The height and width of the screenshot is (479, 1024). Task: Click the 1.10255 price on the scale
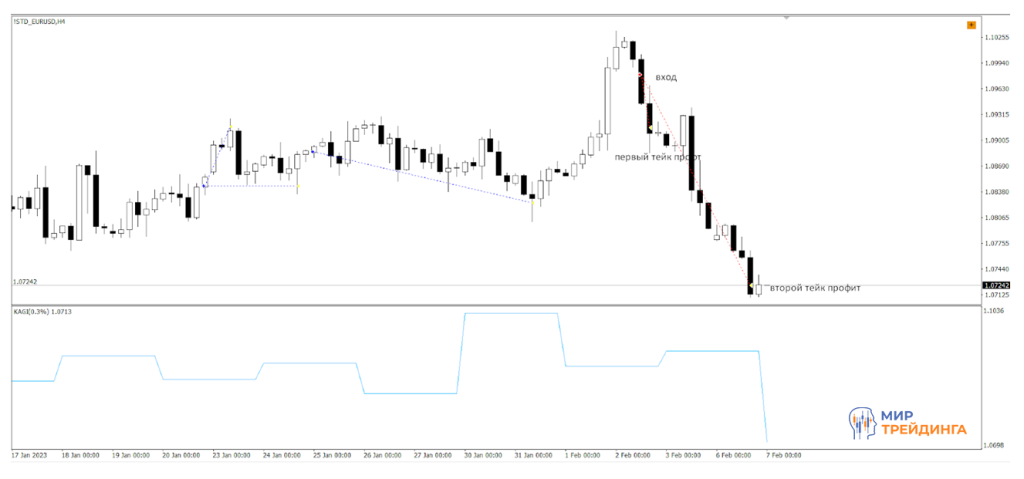[x=996, y=38]
